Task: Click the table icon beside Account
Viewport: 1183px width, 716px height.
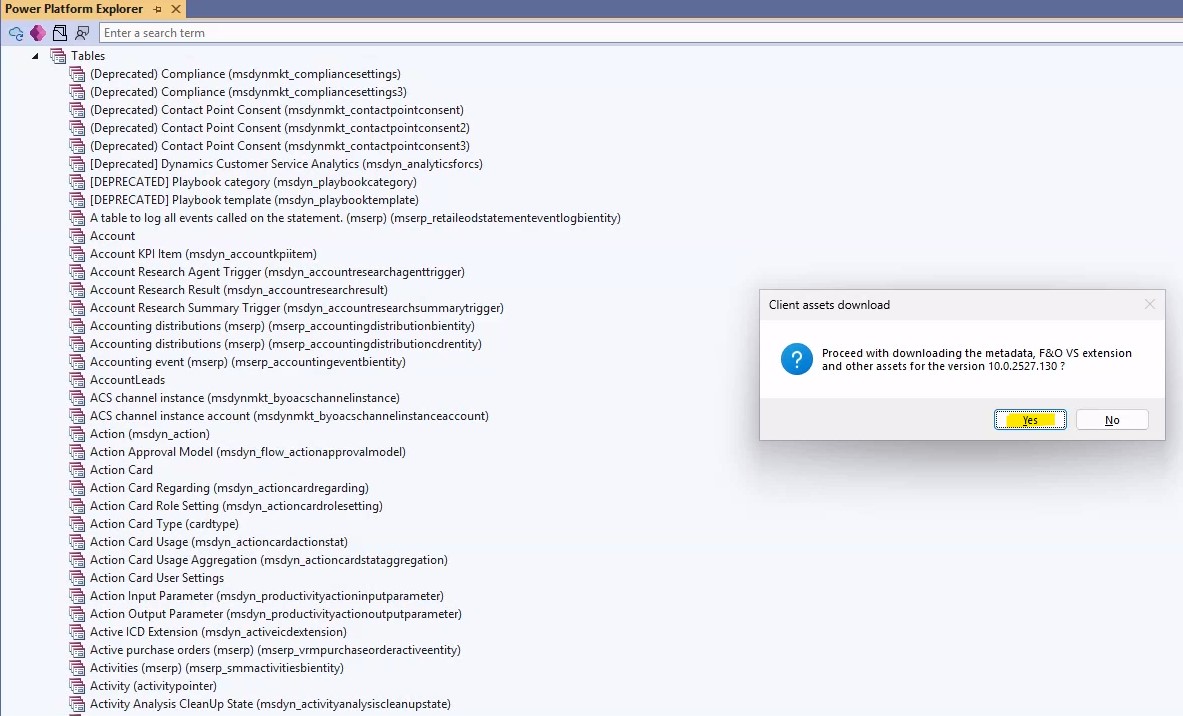Action: (x=77, y=236)
